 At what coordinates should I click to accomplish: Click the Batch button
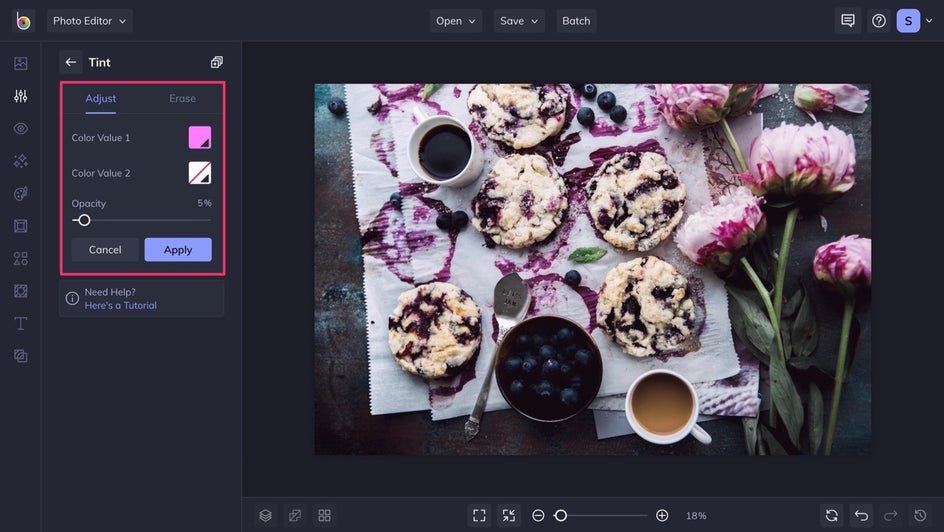[576, 21]
